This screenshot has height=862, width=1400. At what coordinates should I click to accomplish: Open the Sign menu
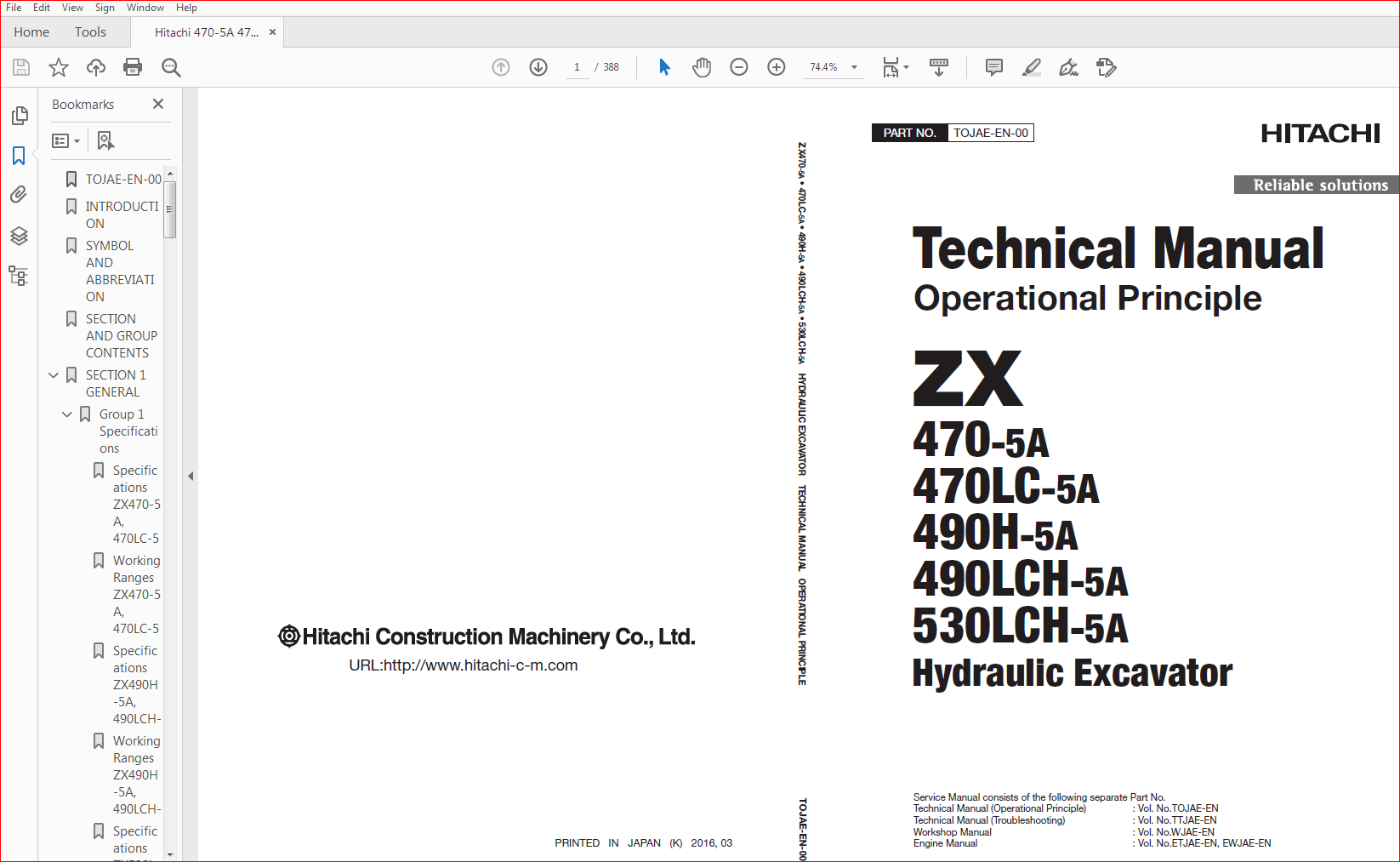(105, 8)
